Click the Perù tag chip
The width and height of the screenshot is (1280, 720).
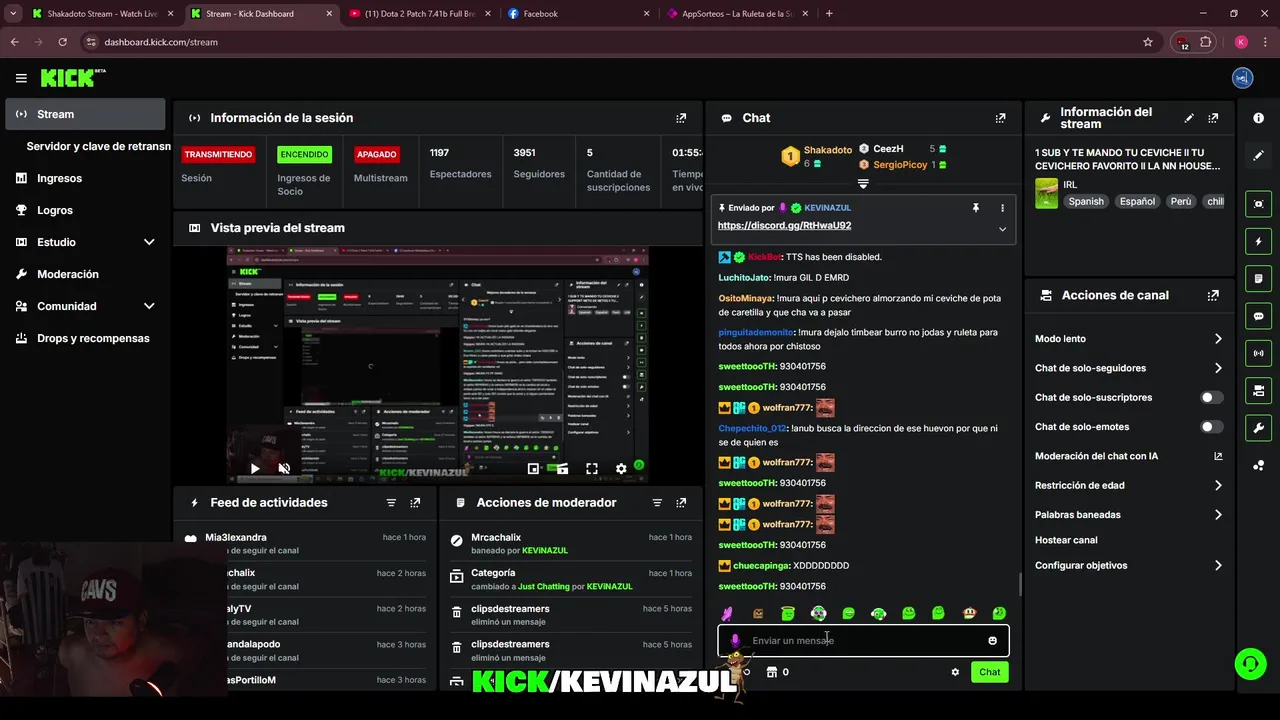tap(1181, 201)
